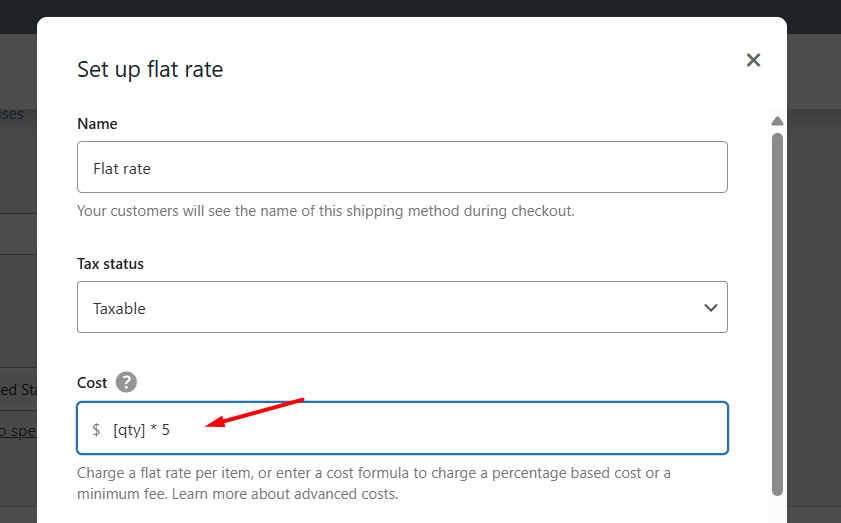This screenshot has height=523, width=841.
Task: Open the Taxable select box
Action: tap(402, 307)
